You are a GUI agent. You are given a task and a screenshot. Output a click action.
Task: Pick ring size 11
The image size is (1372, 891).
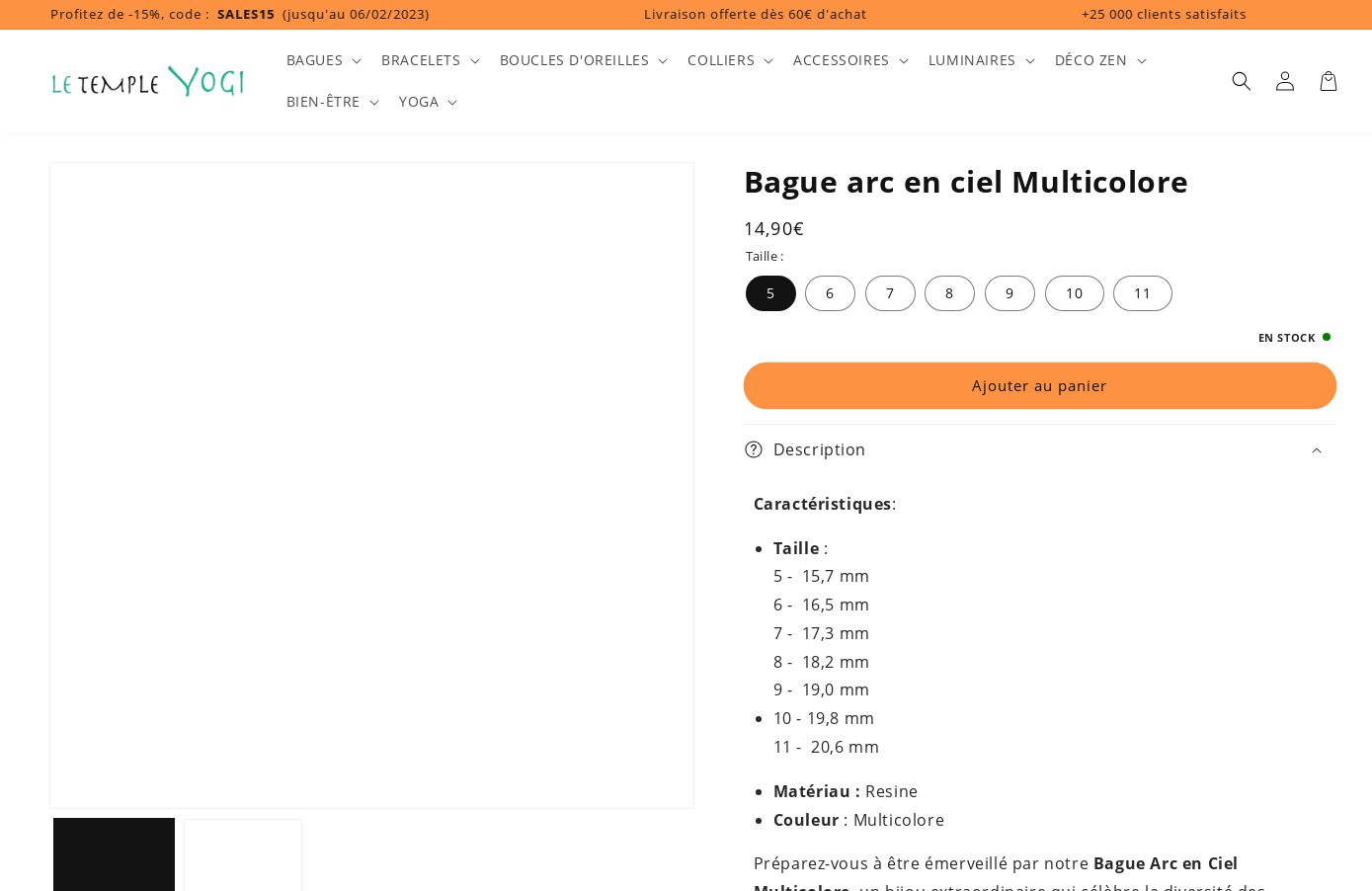(1142, 293)
